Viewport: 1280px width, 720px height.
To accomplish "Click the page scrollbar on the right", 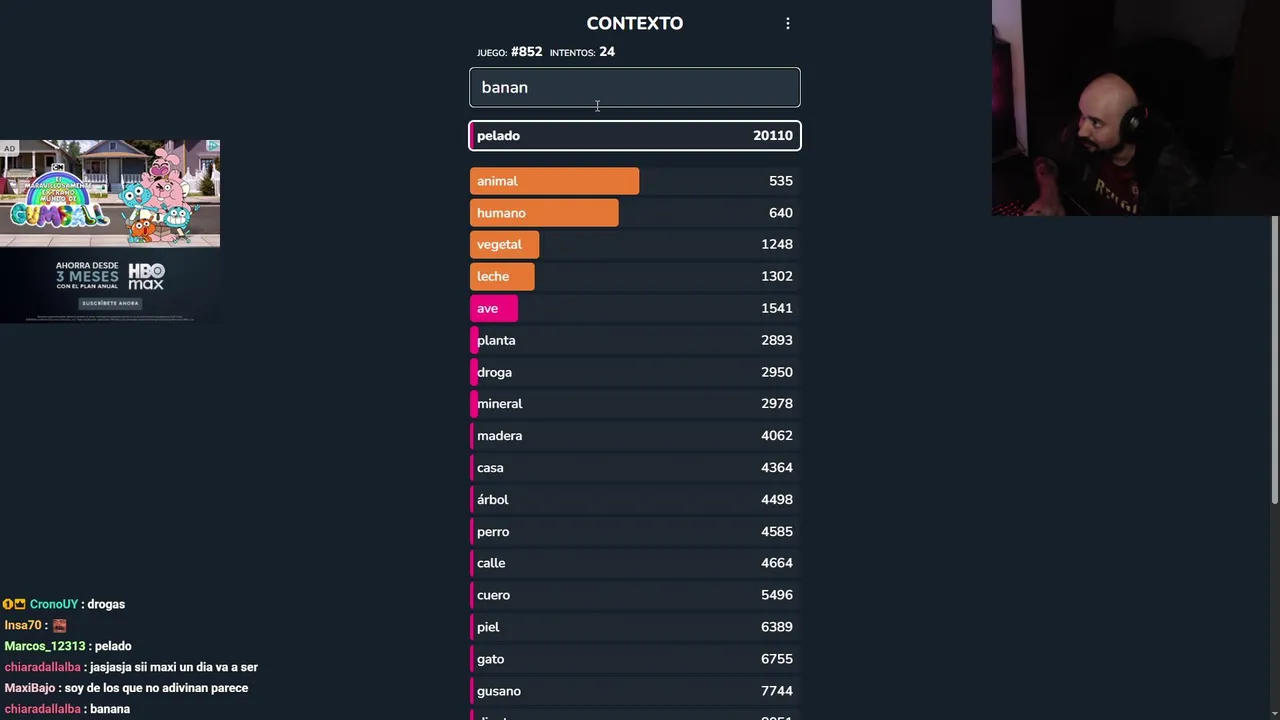I will click(1274, 360).
